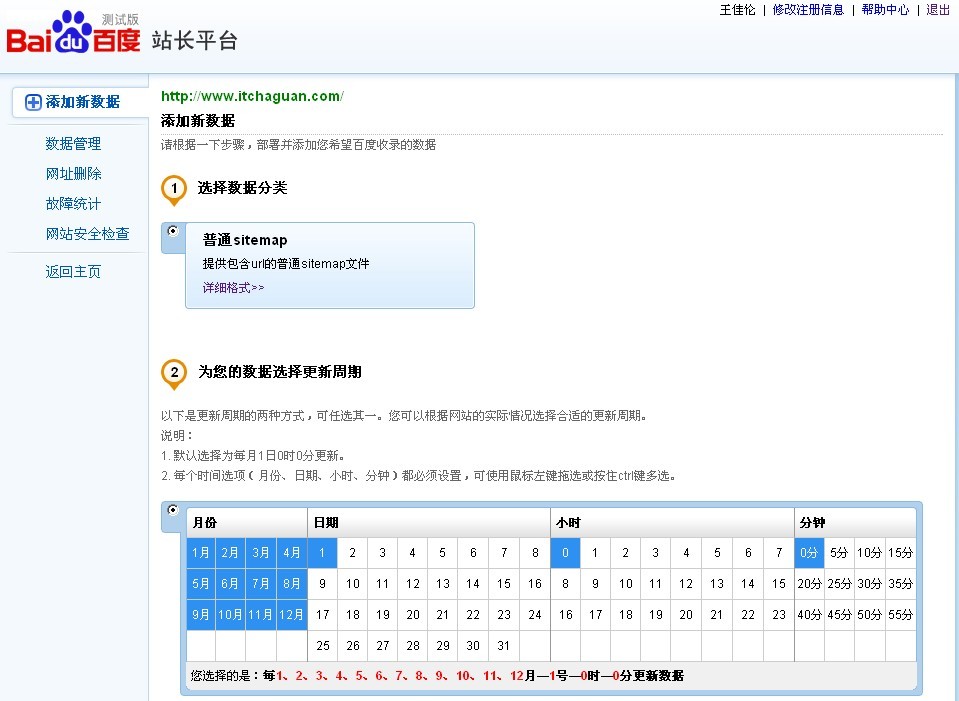Select minute 30分
Screen dimensions: 959x701
click(x=869, y=584)
